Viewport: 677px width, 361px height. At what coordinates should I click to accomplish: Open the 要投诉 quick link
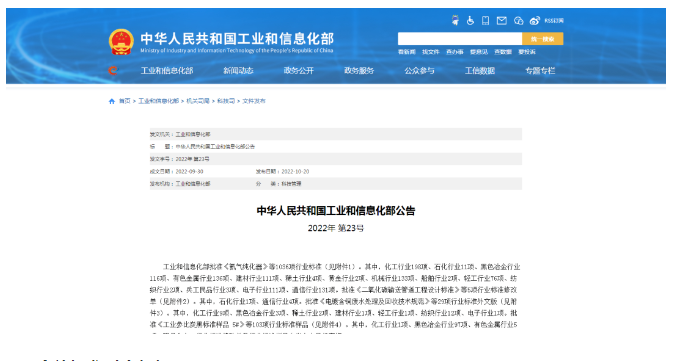click(x=527, y=52)
